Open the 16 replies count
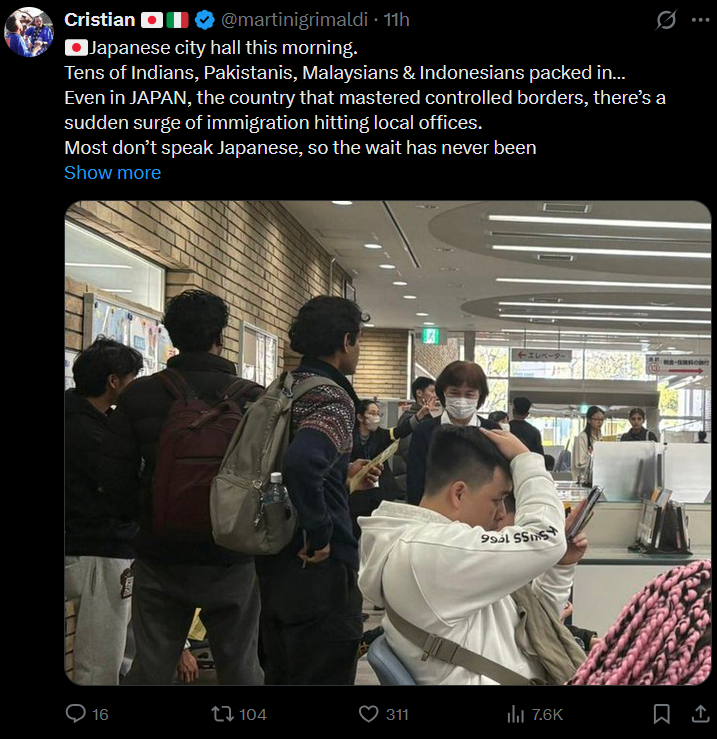The width and height of the screenshot is (717, 739). tap(100, 714)
